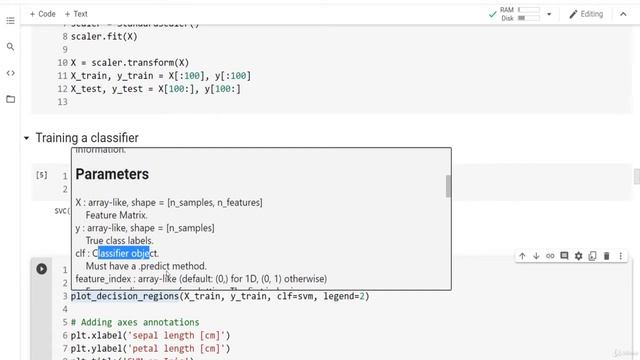
Task: Add a comment to the cell
Action: tap(564, 256)
